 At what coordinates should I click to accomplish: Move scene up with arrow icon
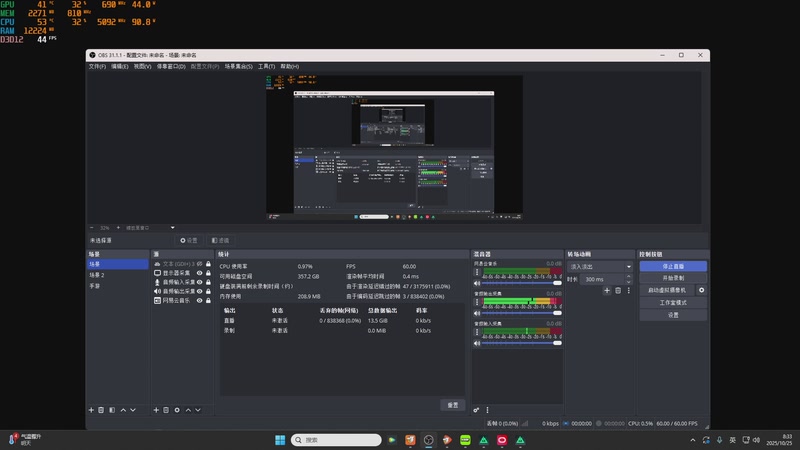point(123,410)
